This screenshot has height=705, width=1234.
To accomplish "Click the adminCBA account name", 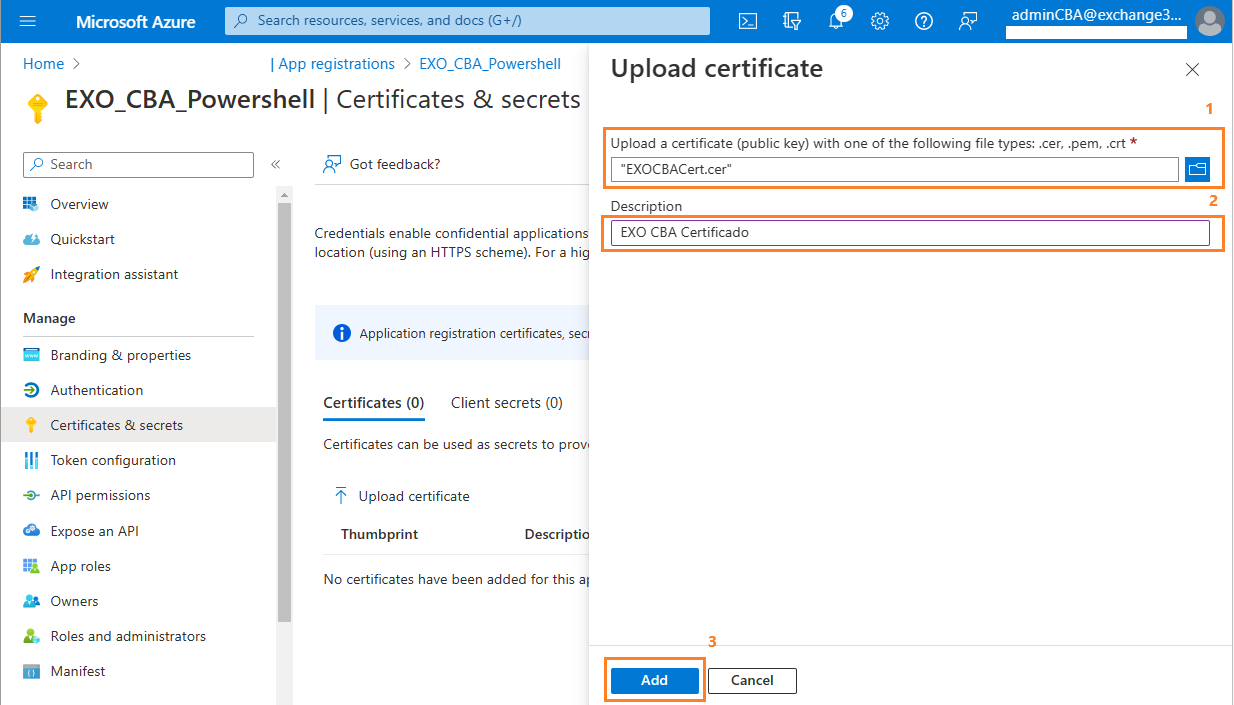I will click(x=1096, y=15).
